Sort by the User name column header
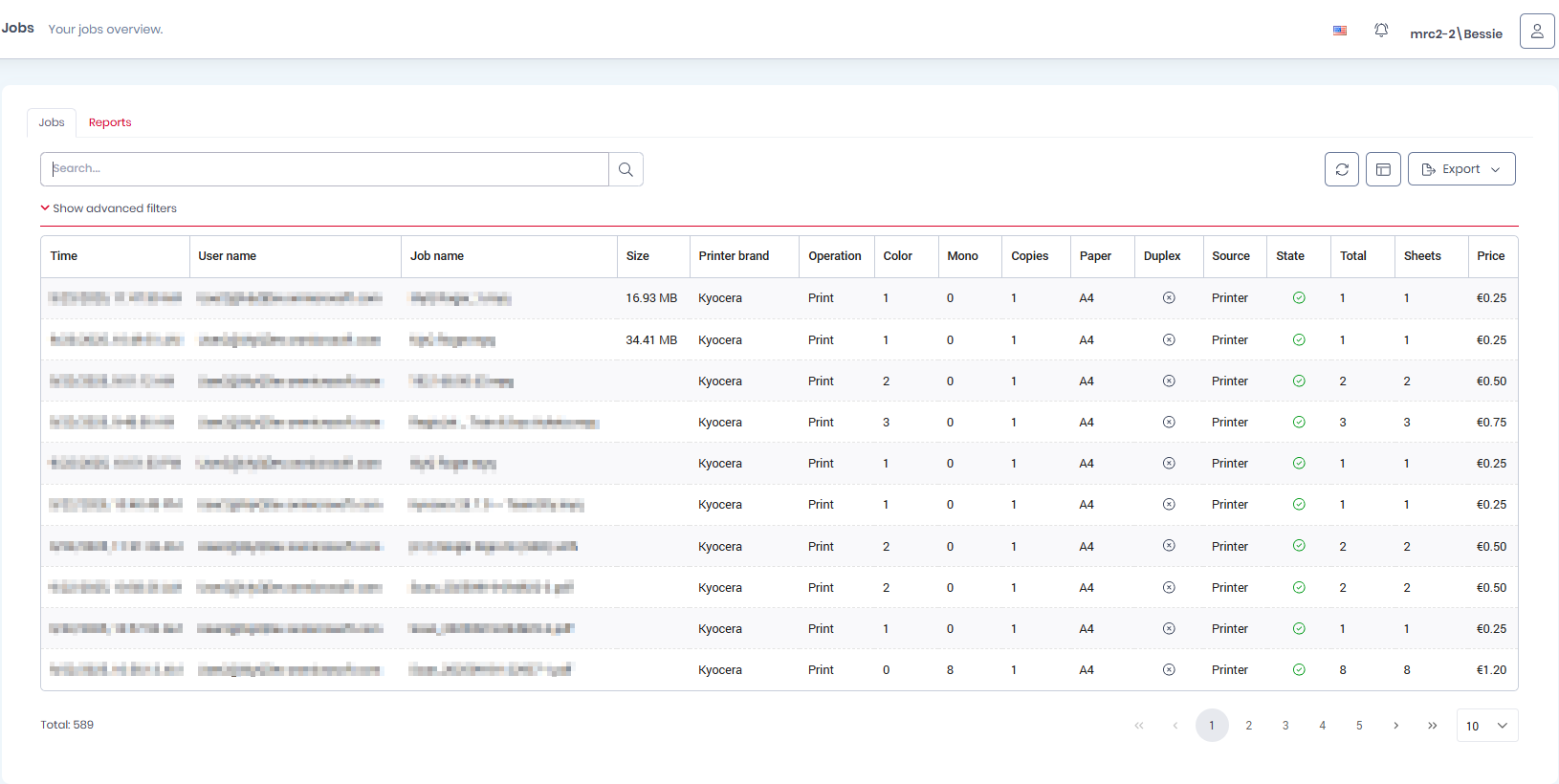This screenshot has width=1559, height=784. 228,256
